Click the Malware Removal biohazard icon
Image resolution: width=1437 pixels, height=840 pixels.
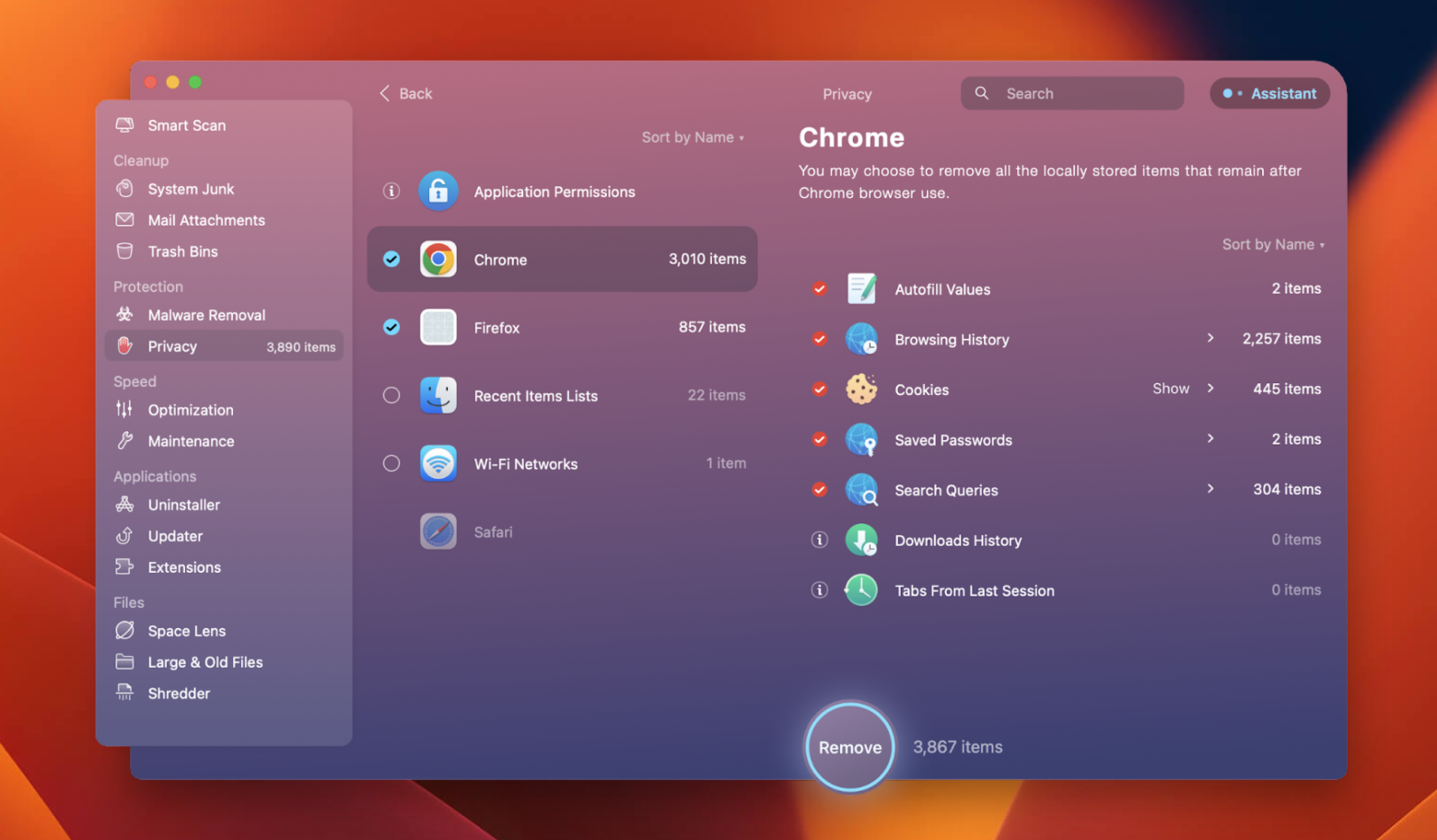pos(124,314)
